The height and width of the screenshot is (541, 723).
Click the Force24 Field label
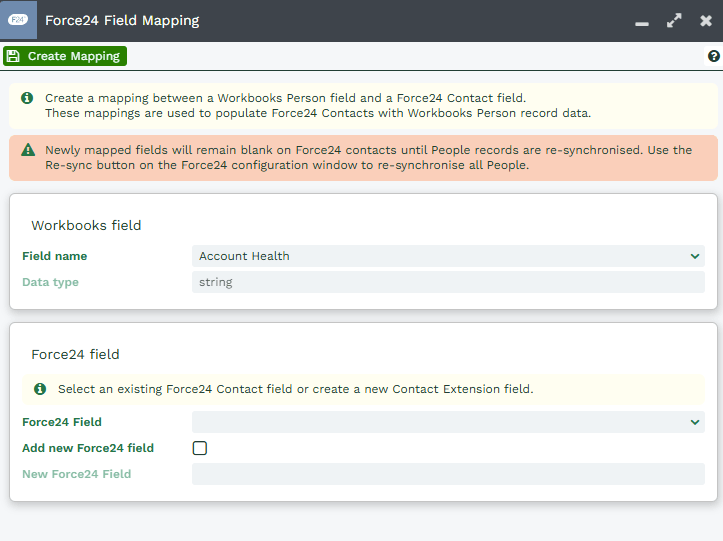[x=62, y=422]
